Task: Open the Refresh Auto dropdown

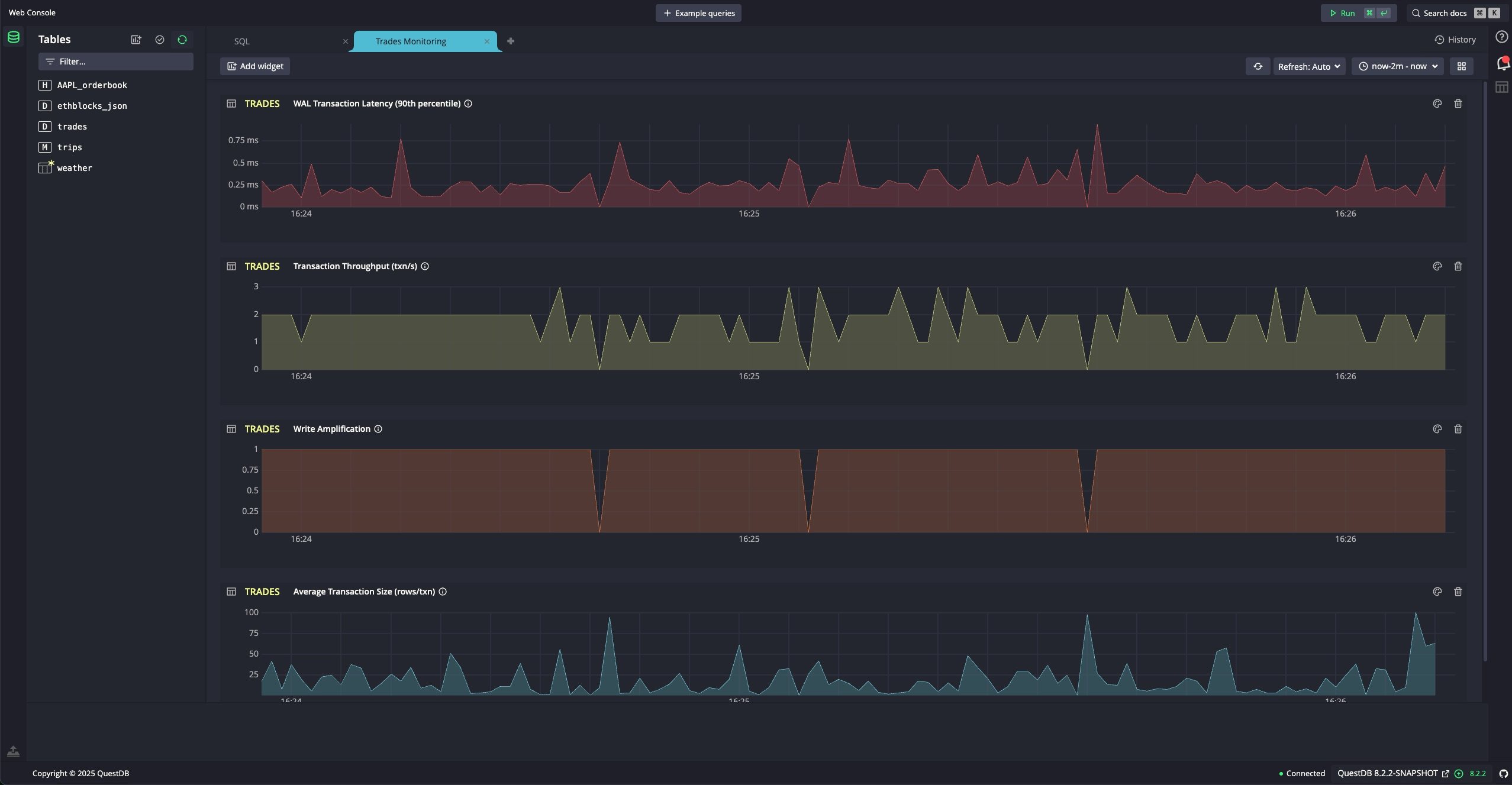Action: pos(1308,66)
